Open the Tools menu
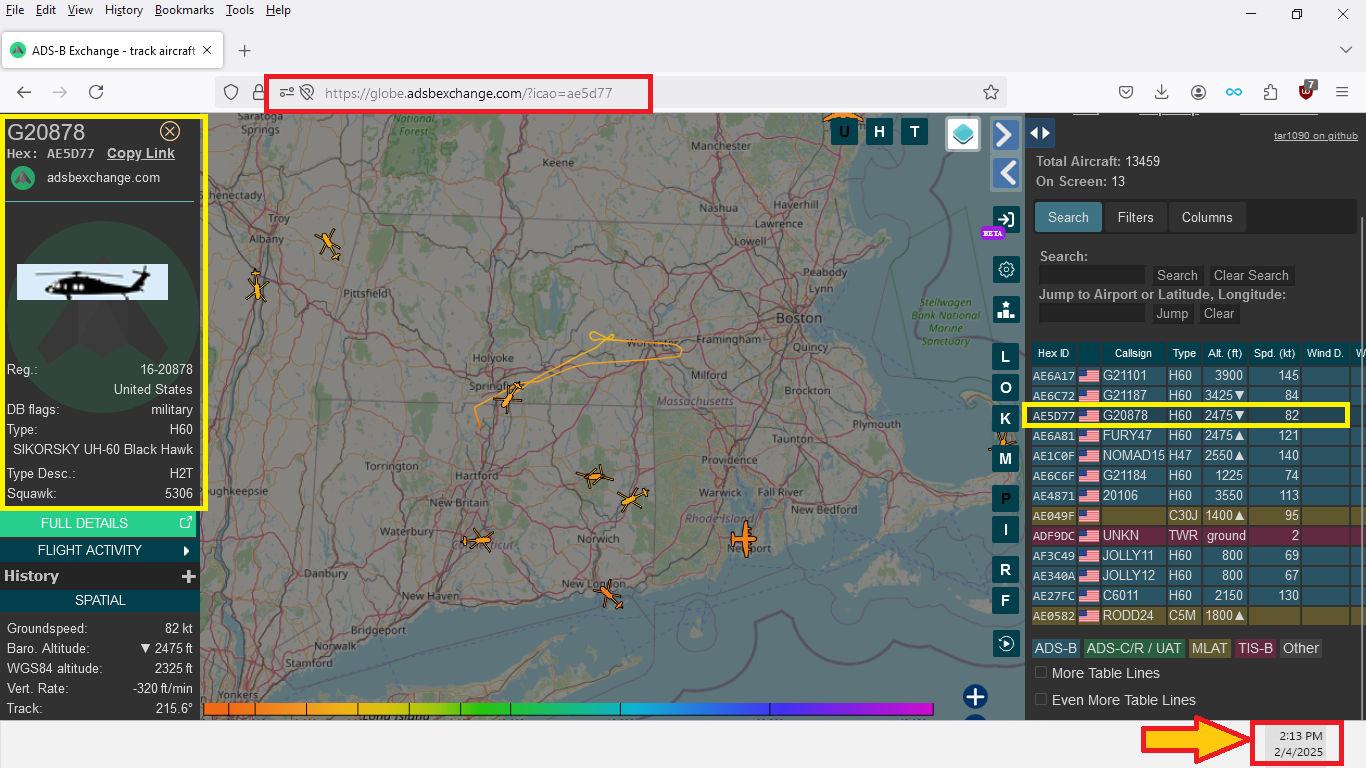Image resolution: width=1366 pixels, height=768 pixels. (240, 10)
